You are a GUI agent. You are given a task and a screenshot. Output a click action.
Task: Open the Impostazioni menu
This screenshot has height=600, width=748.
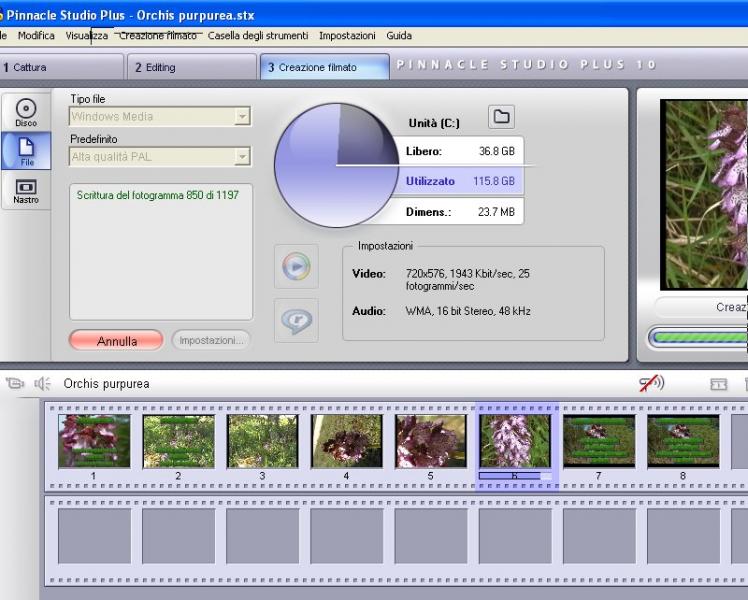[347, 35]
